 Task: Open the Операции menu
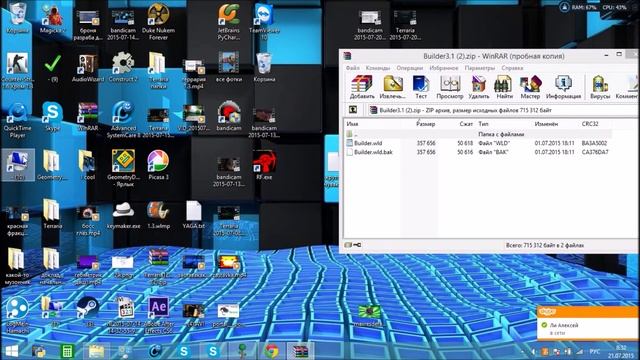pyautogui.click(x=409, y=68)
